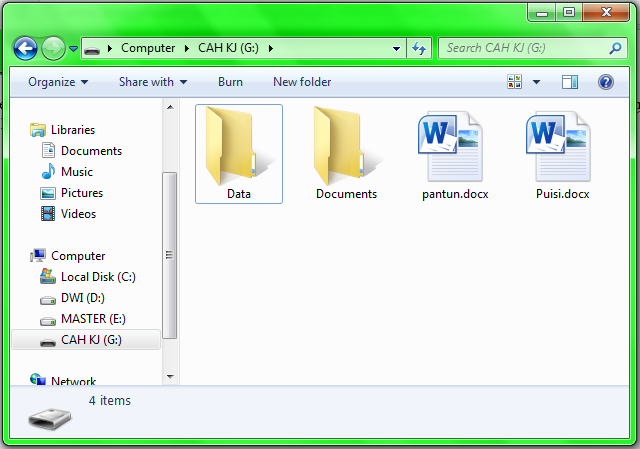This screenshot has height=449, width=640.
Task: Select Network in the navigation pane
Action: tap(73, 380)
